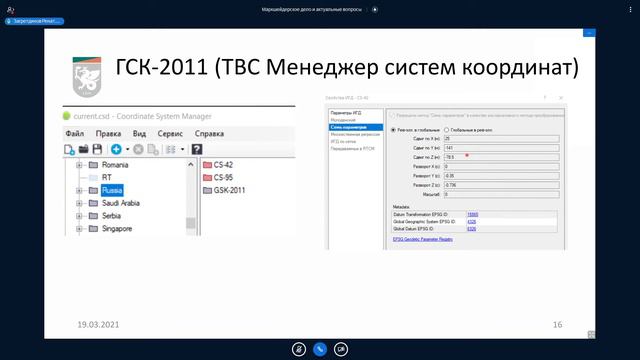640x360 pixels.
Task: Select the GSK-2011 item label
Action: click(229, 190)
